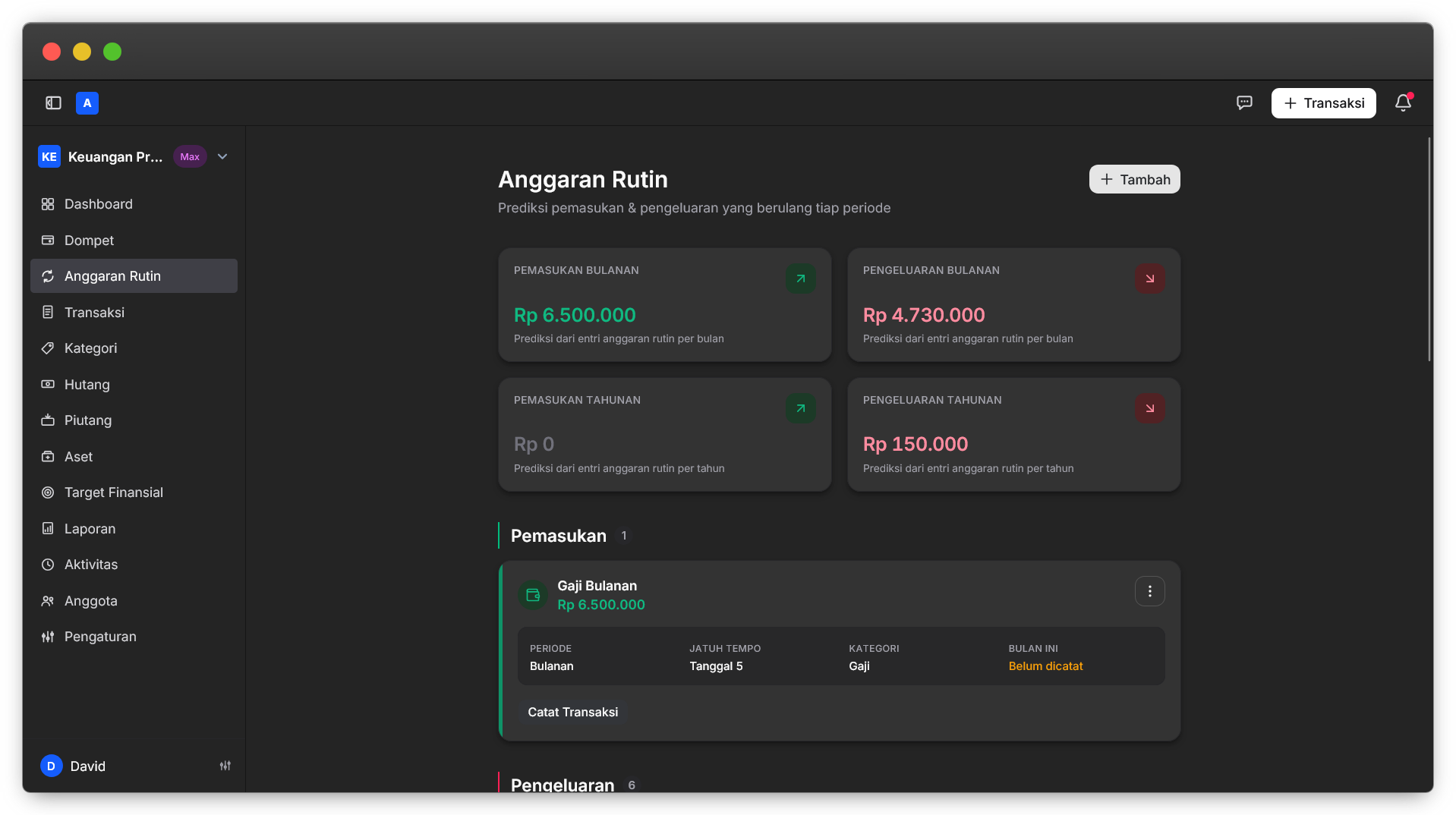Click the blue A app logo
Image resolution: width=1456 pixels, height=815 pixels.
[x=87, y=103]
